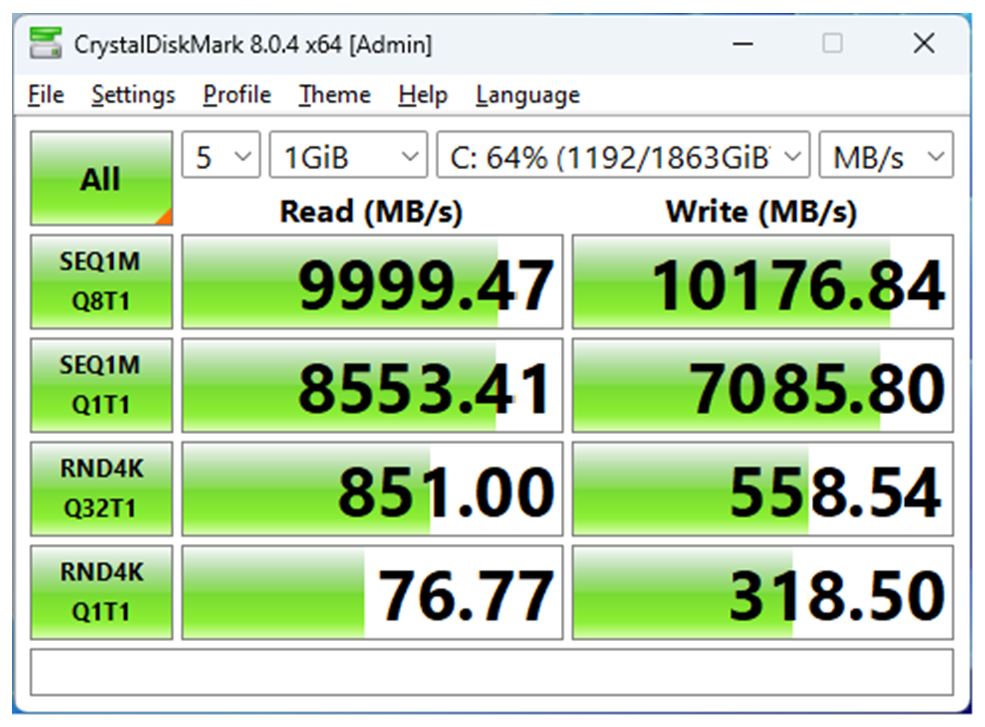Open the File menu
The image size is (985, 727).
click(46, 95)
